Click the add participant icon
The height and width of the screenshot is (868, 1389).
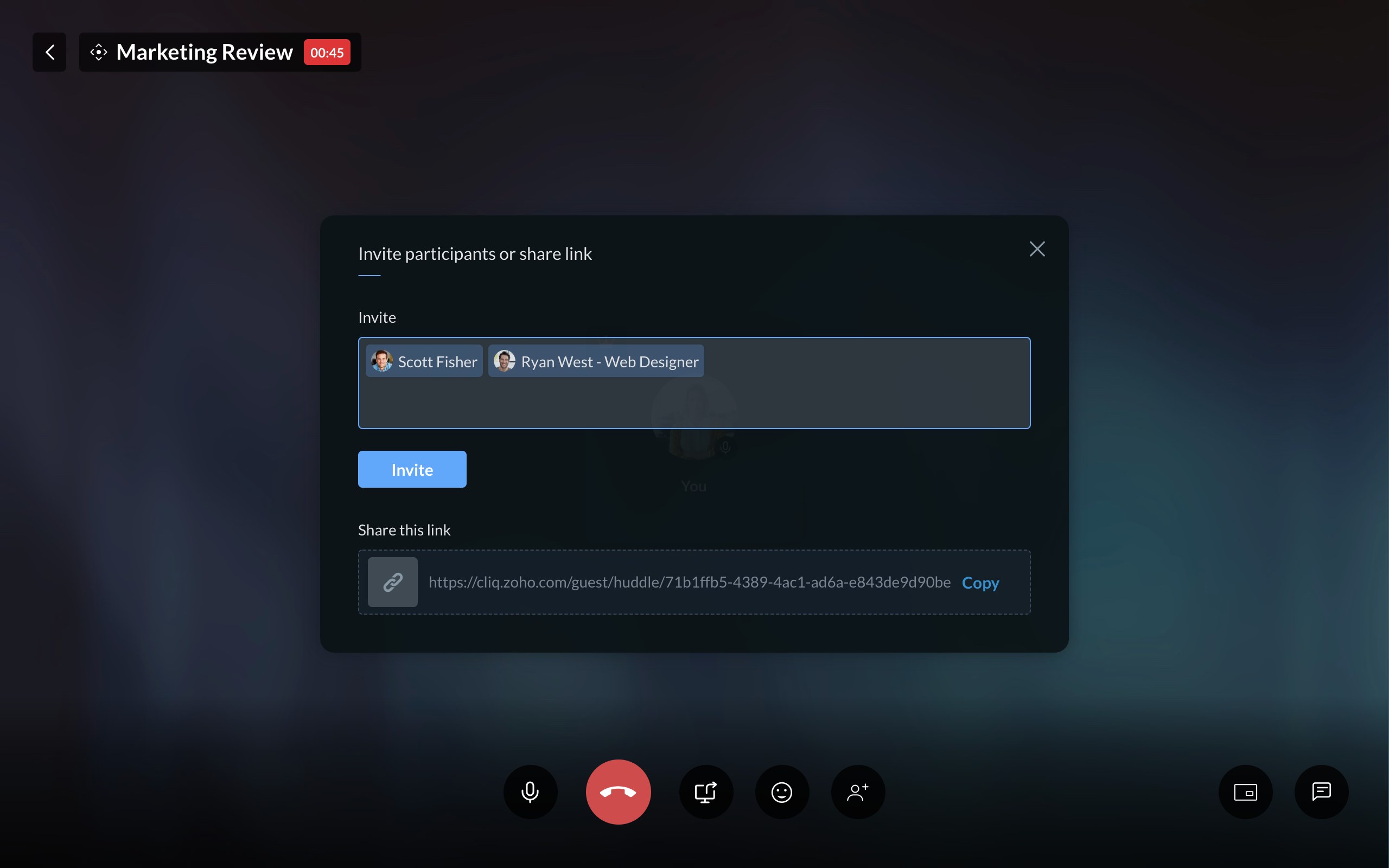tap(857, 792)
